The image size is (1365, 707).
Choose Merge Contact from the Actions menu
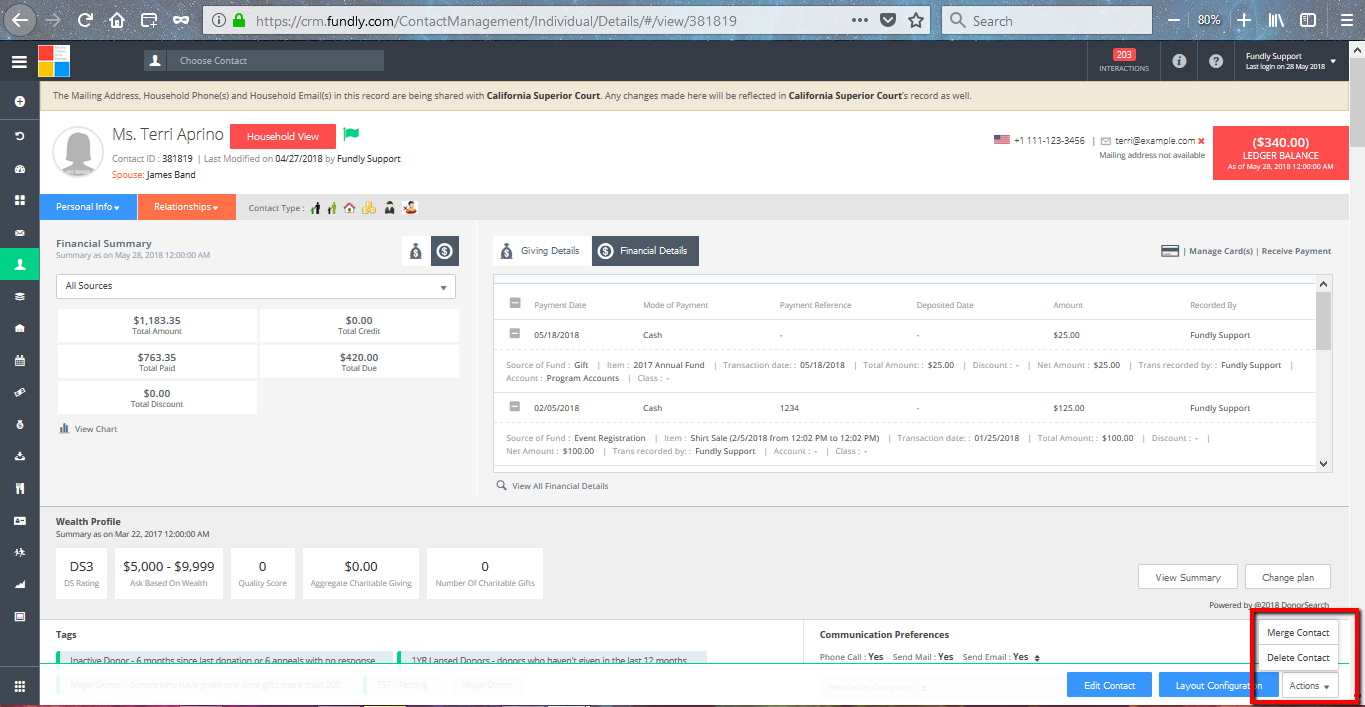pyautogui.click(x=1298, y=633)
